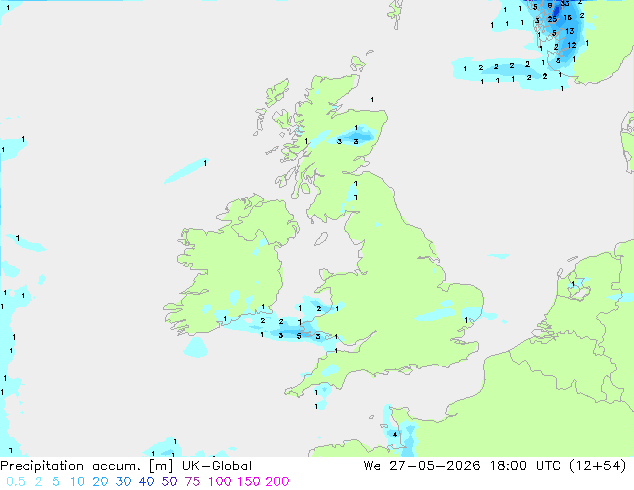Click the 33 precipitation value at top

click(x=565, y=3)
